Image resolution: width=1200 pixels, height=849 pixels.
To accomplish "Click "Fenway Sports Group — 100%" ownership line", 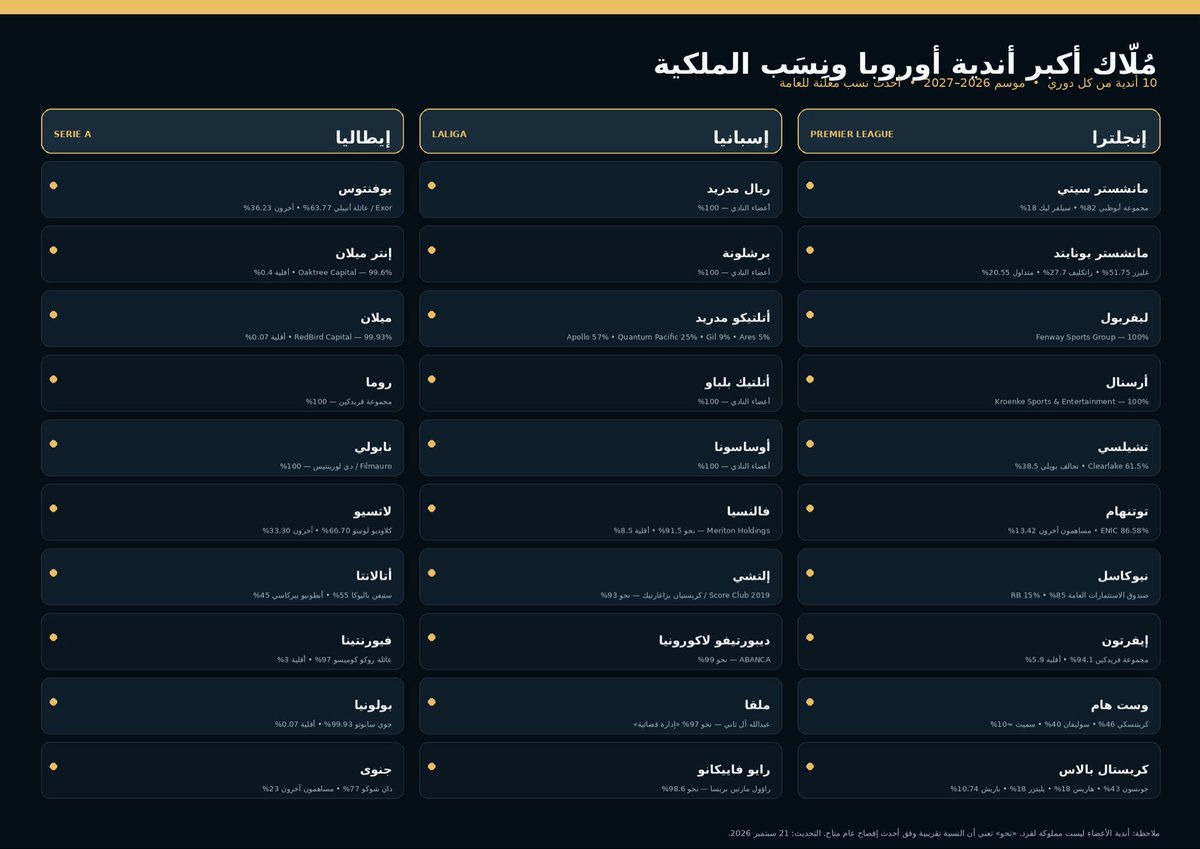I will [x=1092, y=337].
